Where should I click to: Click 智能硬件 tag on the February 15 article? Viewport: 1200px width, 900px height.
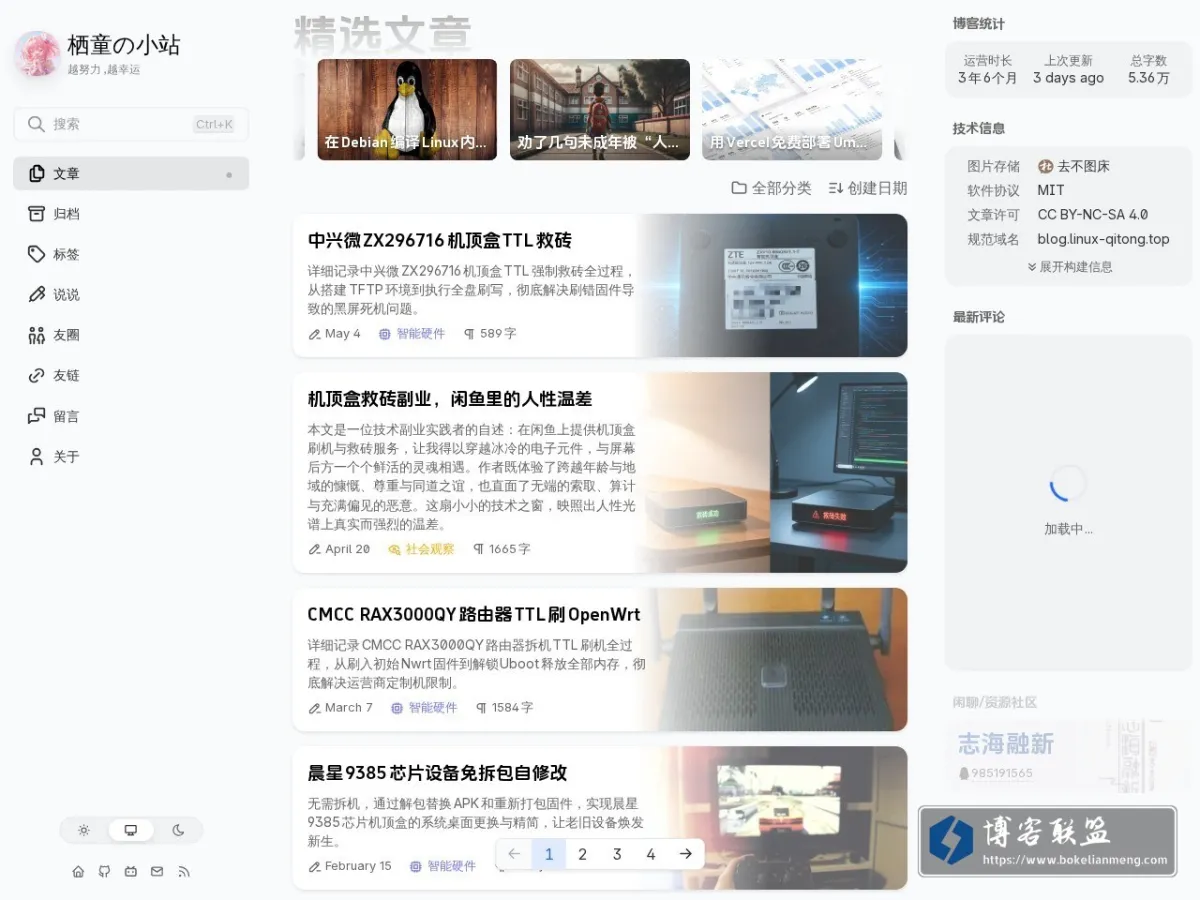443,866
